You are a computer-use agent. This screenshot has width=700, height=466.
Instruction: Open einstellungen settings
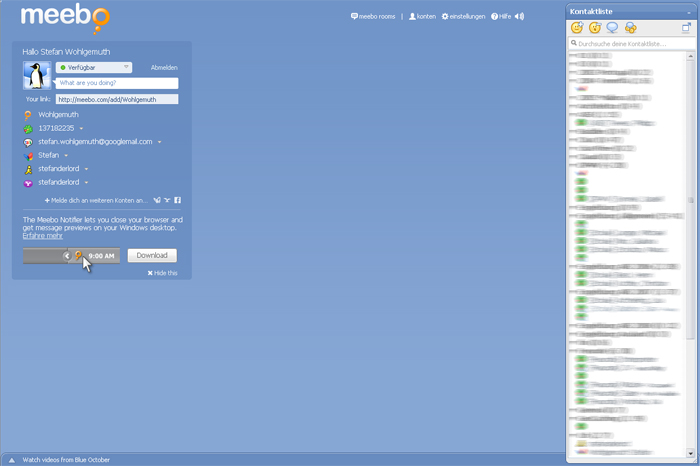pyautogui.click(x=463, y=17)
